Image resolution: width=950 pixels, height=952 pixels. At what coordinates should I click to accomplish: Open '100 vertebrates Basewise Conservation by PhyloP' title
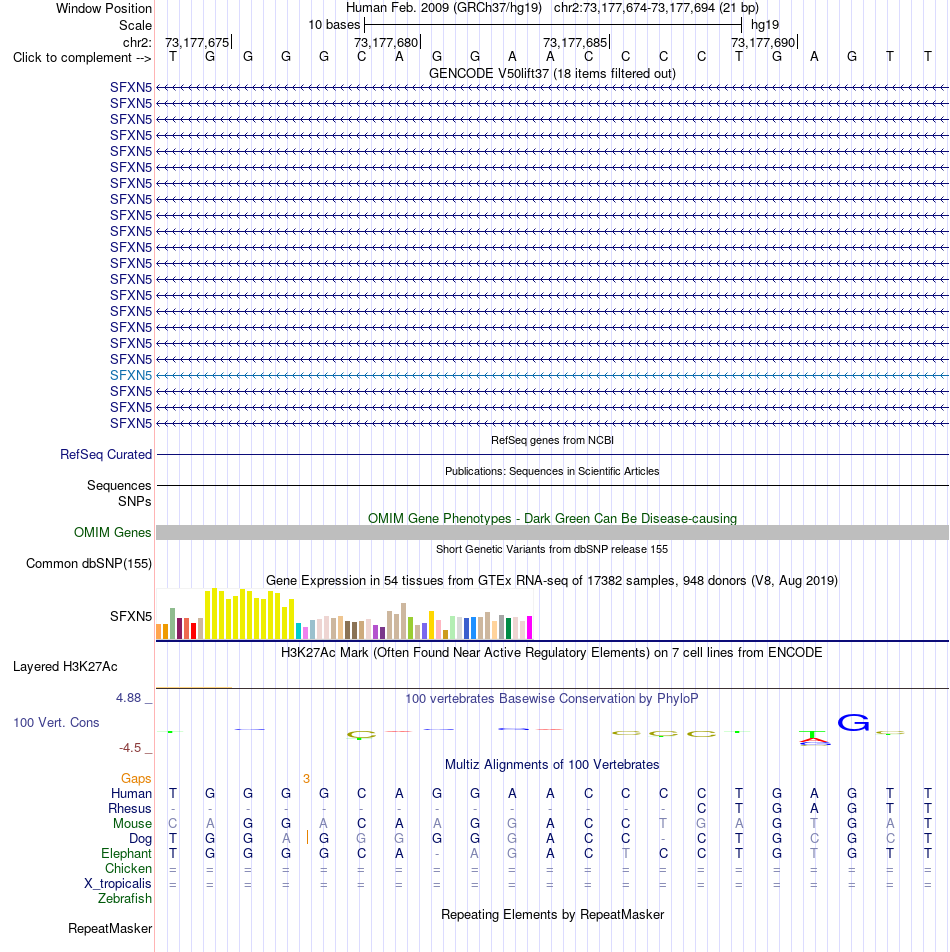552,699
